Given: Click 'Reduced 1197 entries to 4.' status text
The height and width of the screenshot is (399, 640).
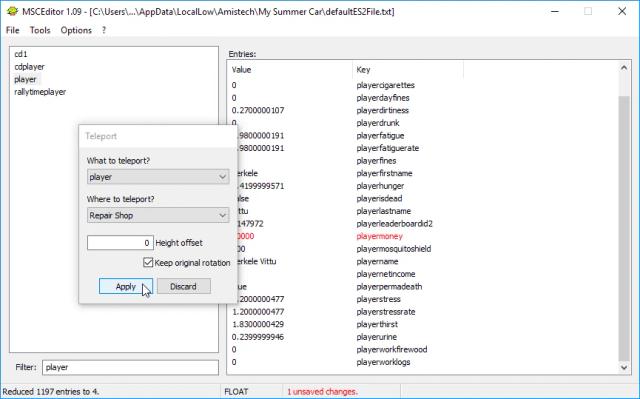Looking at the screenshot, I should coord(51,392).
